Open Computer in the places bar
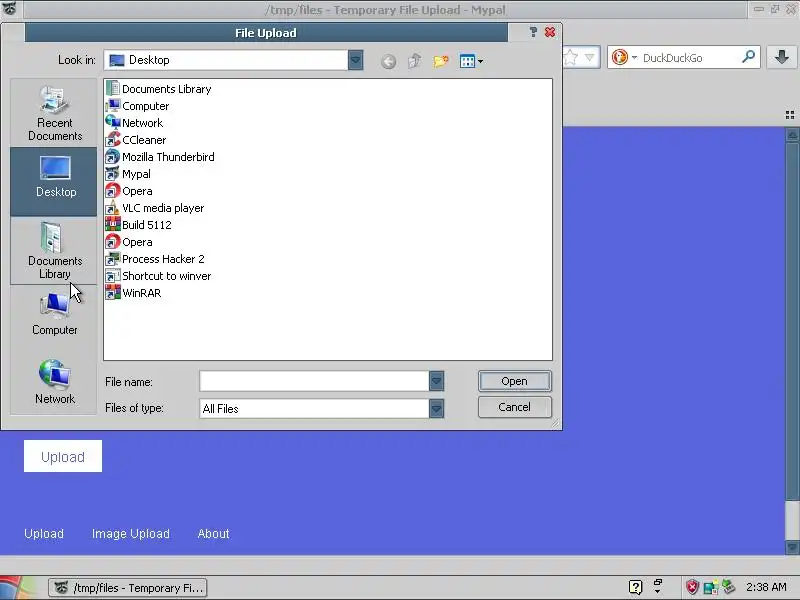 pyautogui.click(x=54, y=313)
